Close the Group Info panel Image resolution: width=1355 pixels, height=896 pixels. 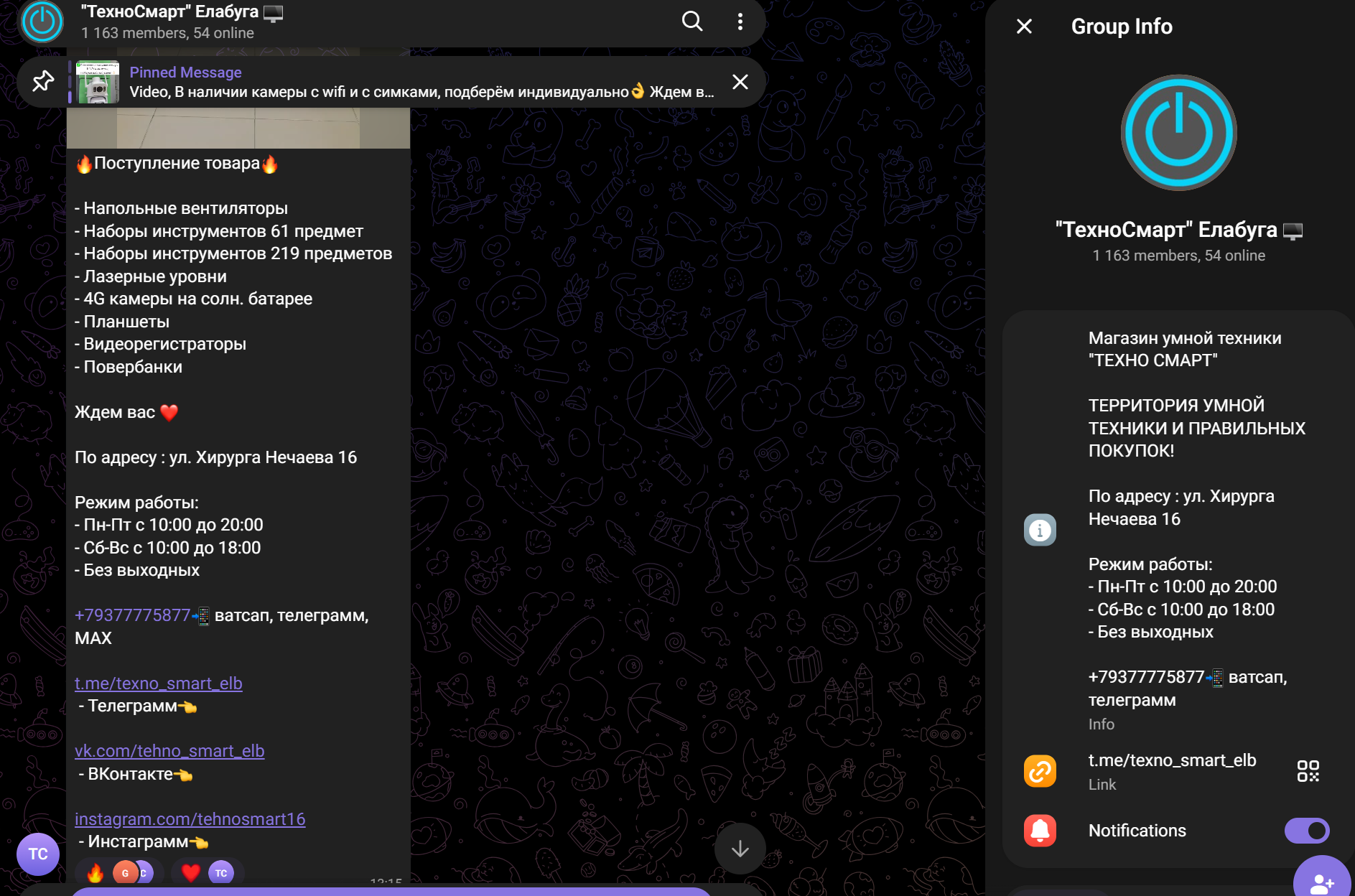click(x=1024, y=27)
